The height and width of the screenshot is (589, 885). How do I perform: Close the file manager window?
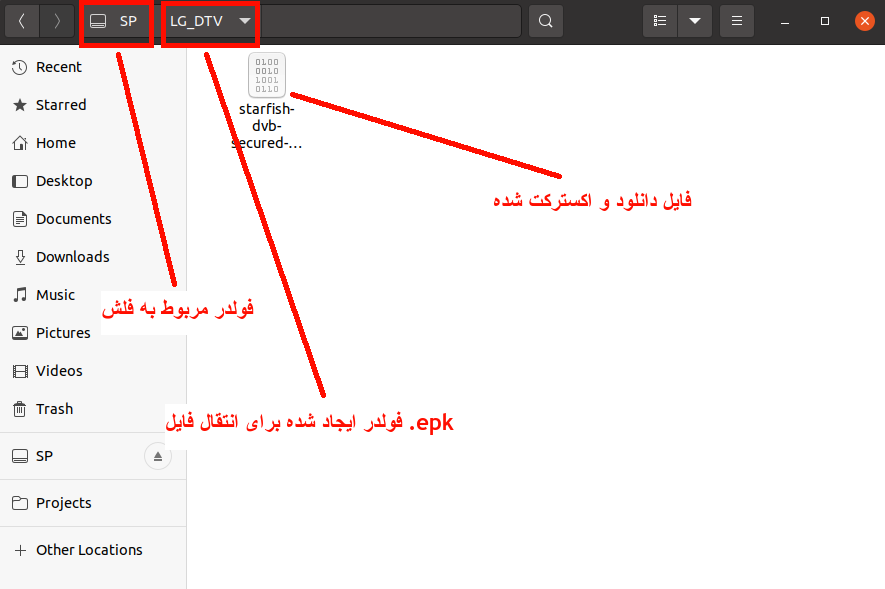point(865,21)
